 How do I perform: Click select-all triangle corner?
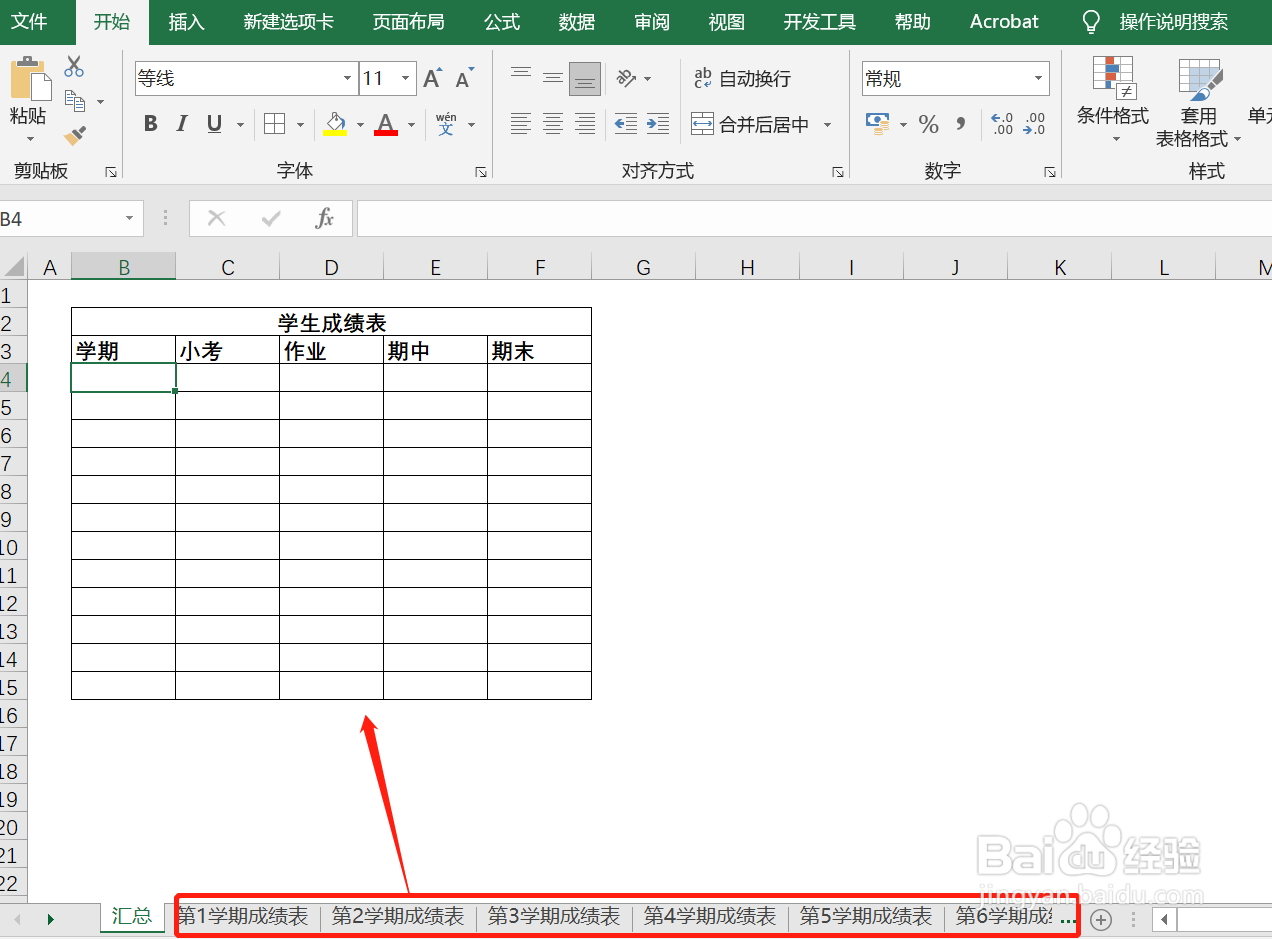pyautogui.click(x=14, y=267)
